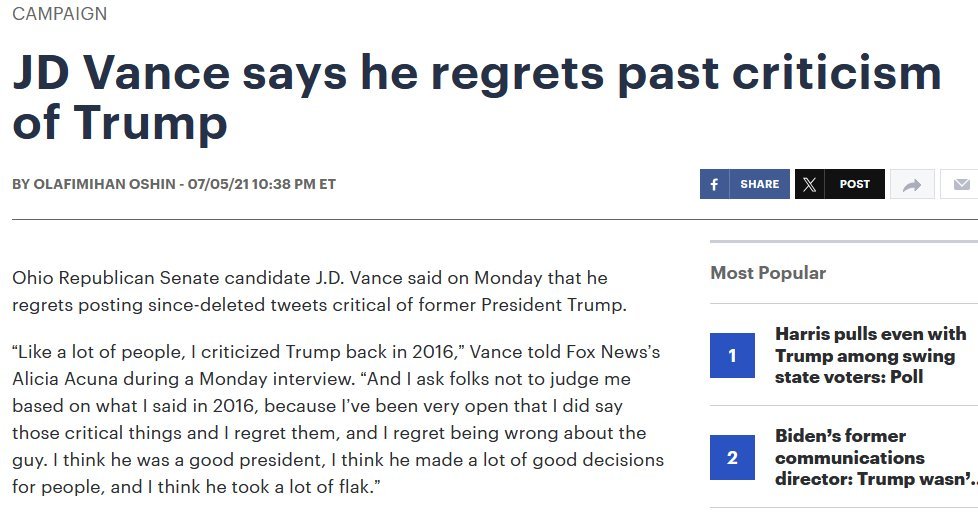Click the first paragraph about Ohio Senate candidate
Screen dimensions: 978x514
pos(319,291)
